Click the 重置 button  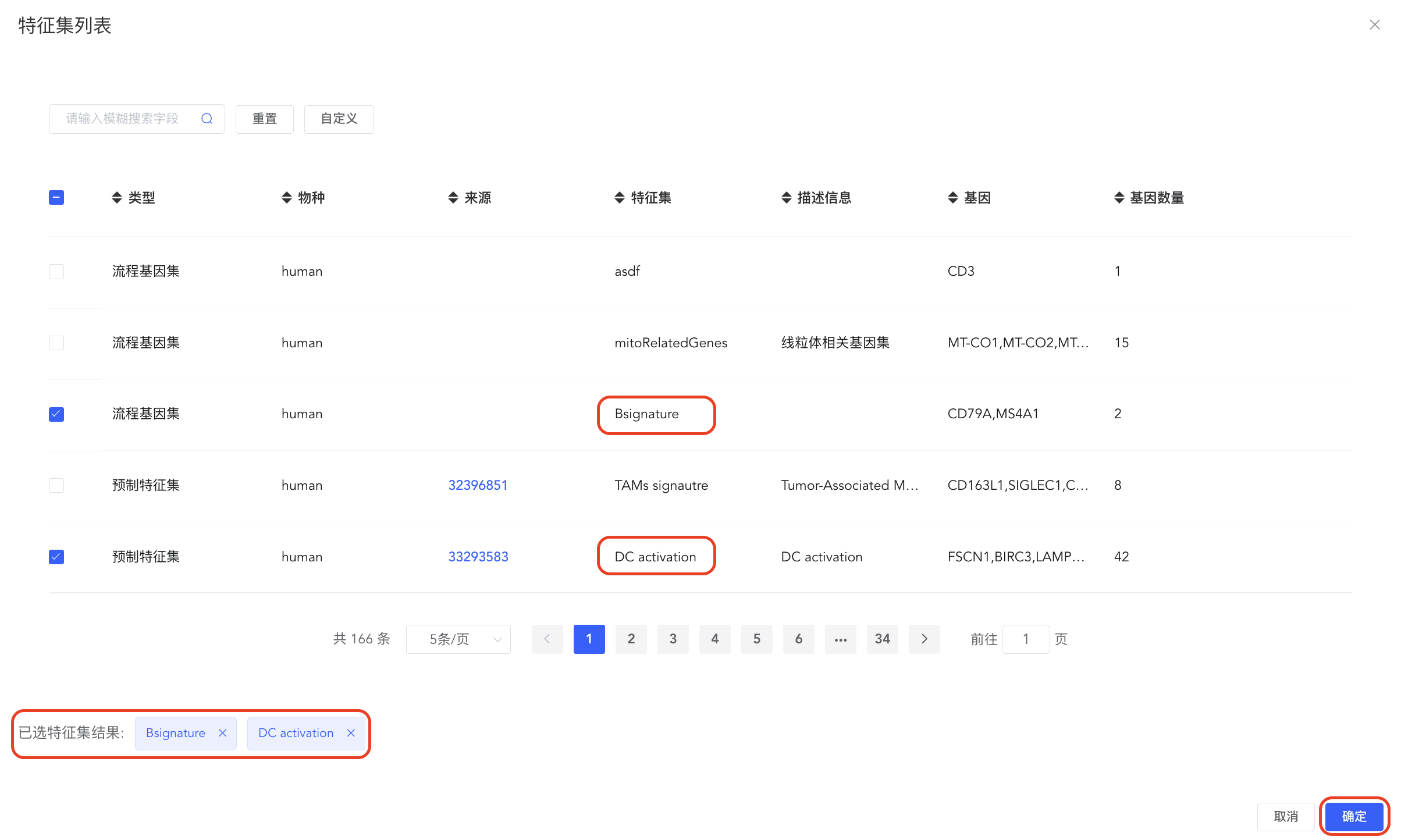[265, 119]
